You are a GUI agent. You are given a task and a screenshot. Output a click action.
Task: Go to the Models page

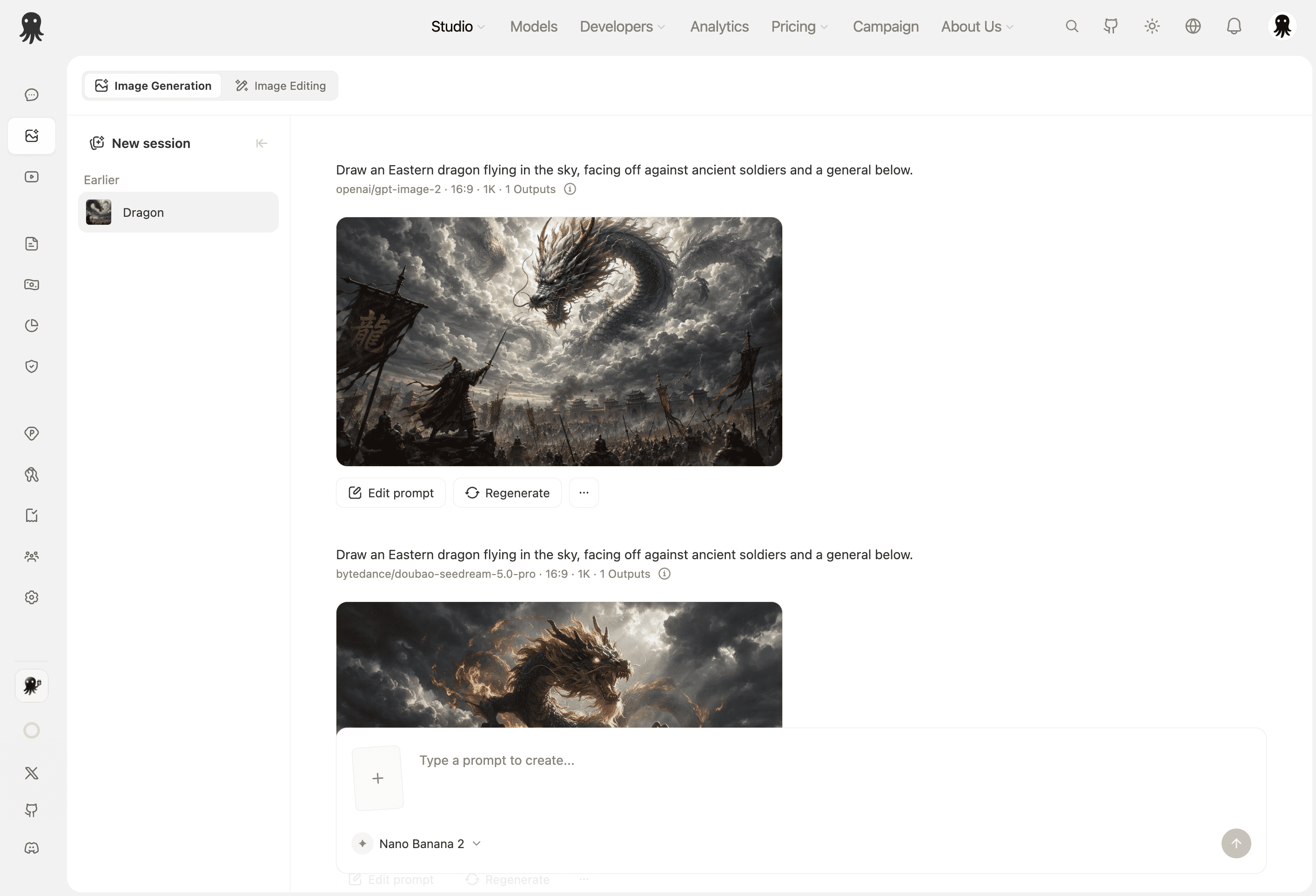pyautogui.click(x=533, y=27)
